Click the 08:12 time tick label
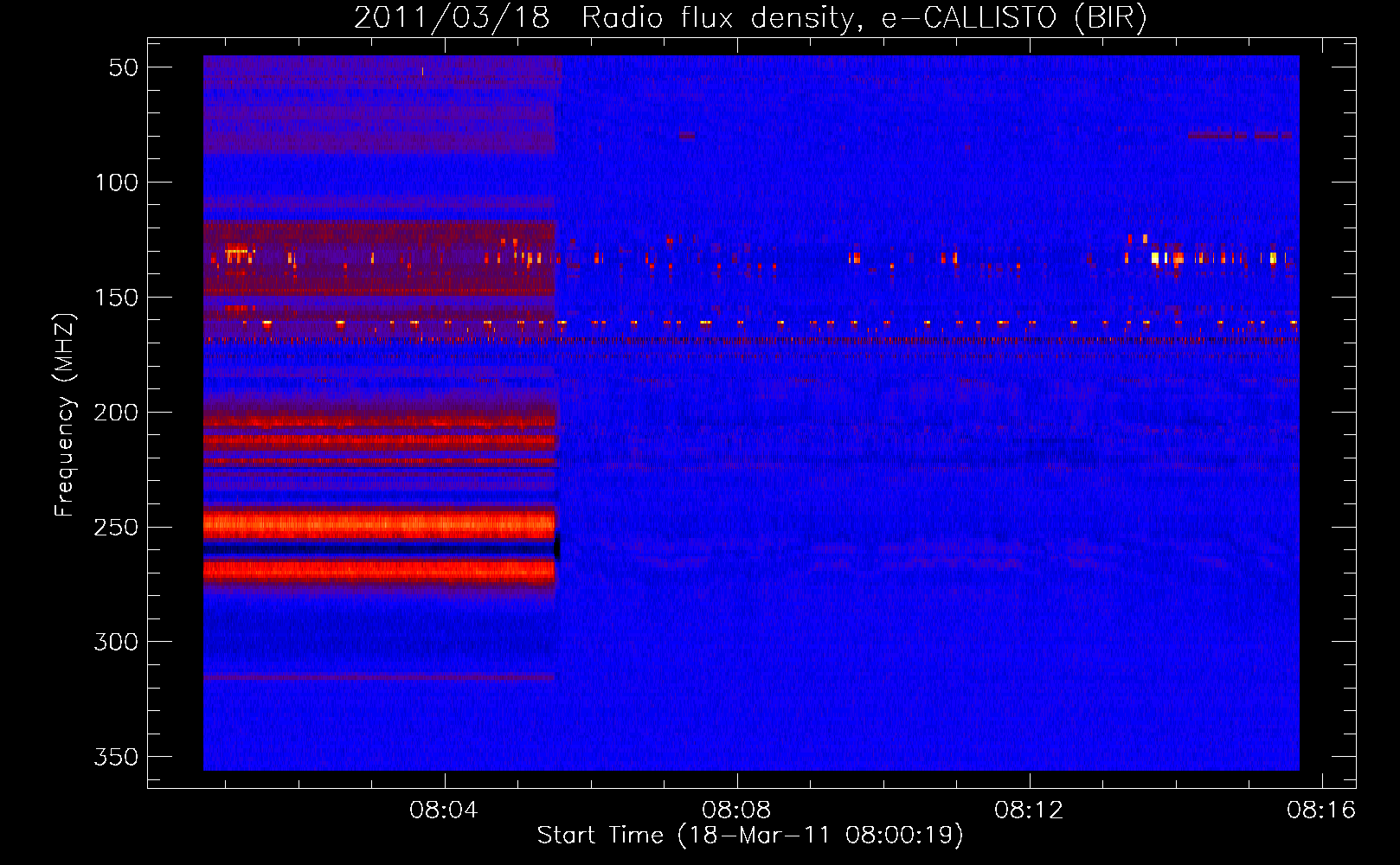1400x865 pixels. point(1029,811)
